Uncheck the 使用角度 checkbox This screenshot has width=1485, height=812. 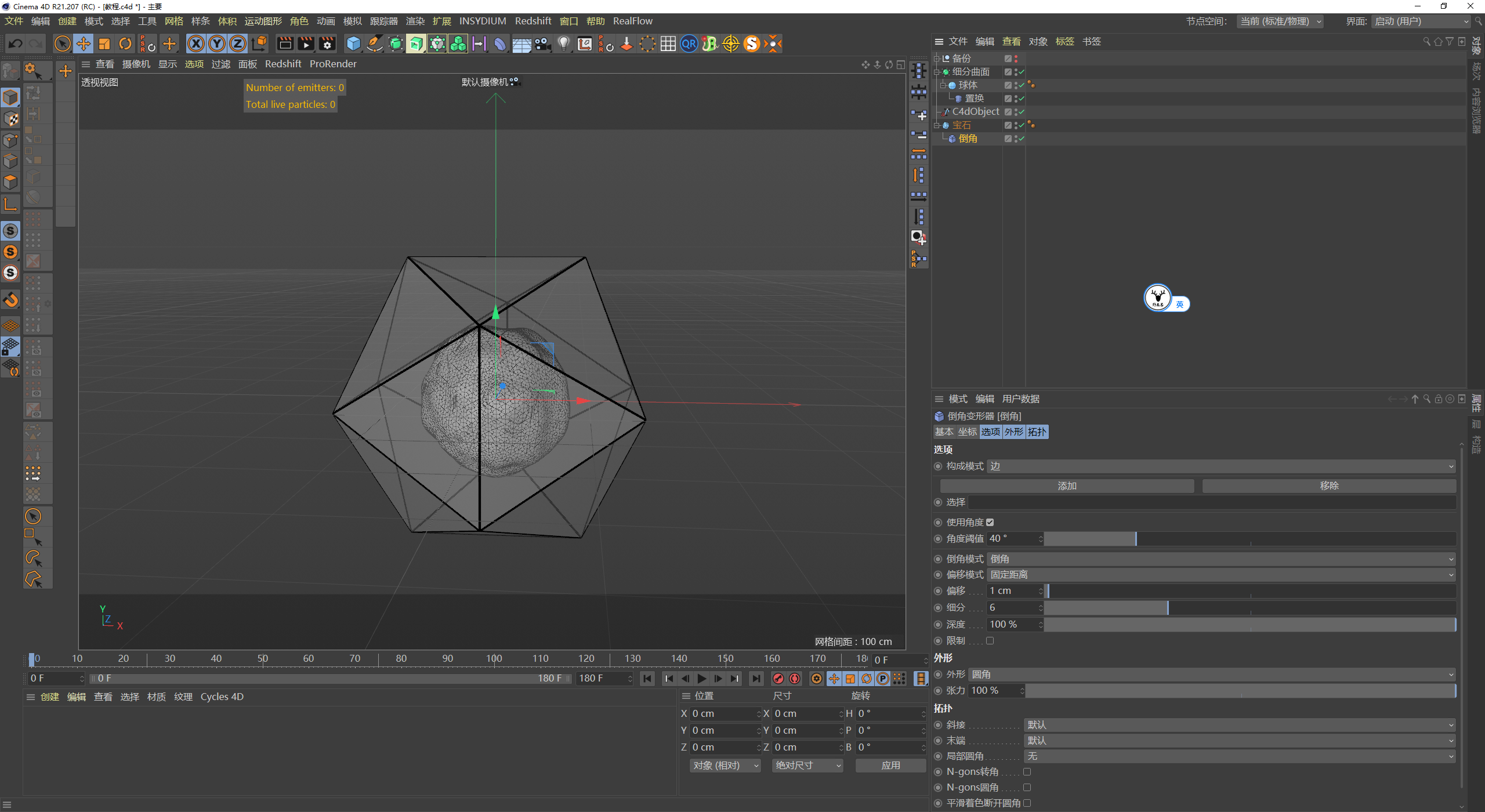(990, 522)
